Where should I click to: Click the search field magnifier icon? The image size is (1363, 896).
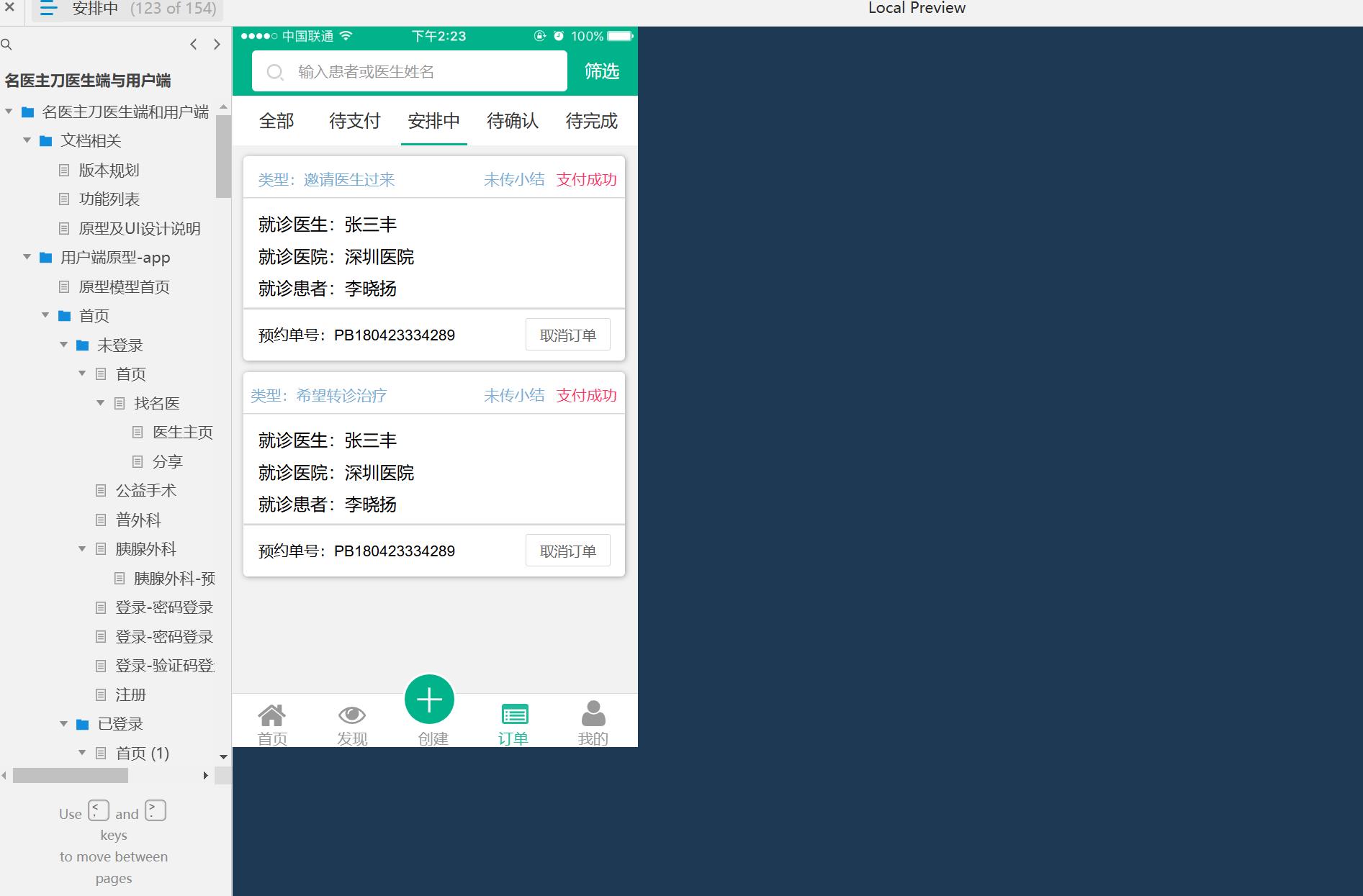click(x=275, y=72)
